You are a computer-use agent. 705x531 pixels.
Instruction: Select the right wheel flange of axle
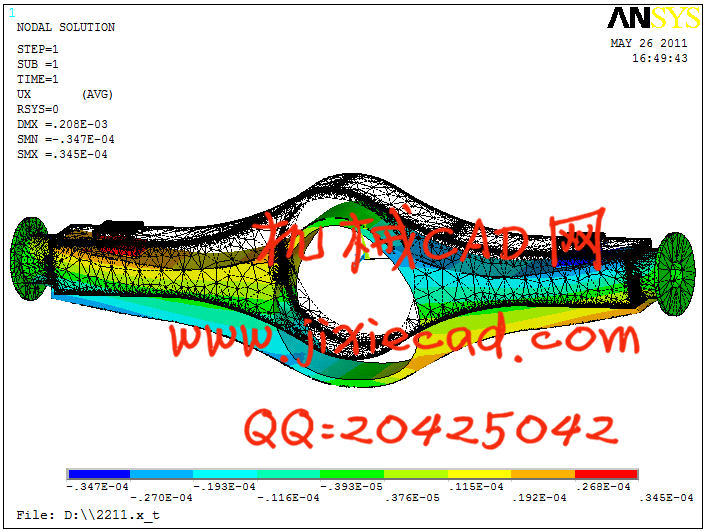(x=674, y=268)
